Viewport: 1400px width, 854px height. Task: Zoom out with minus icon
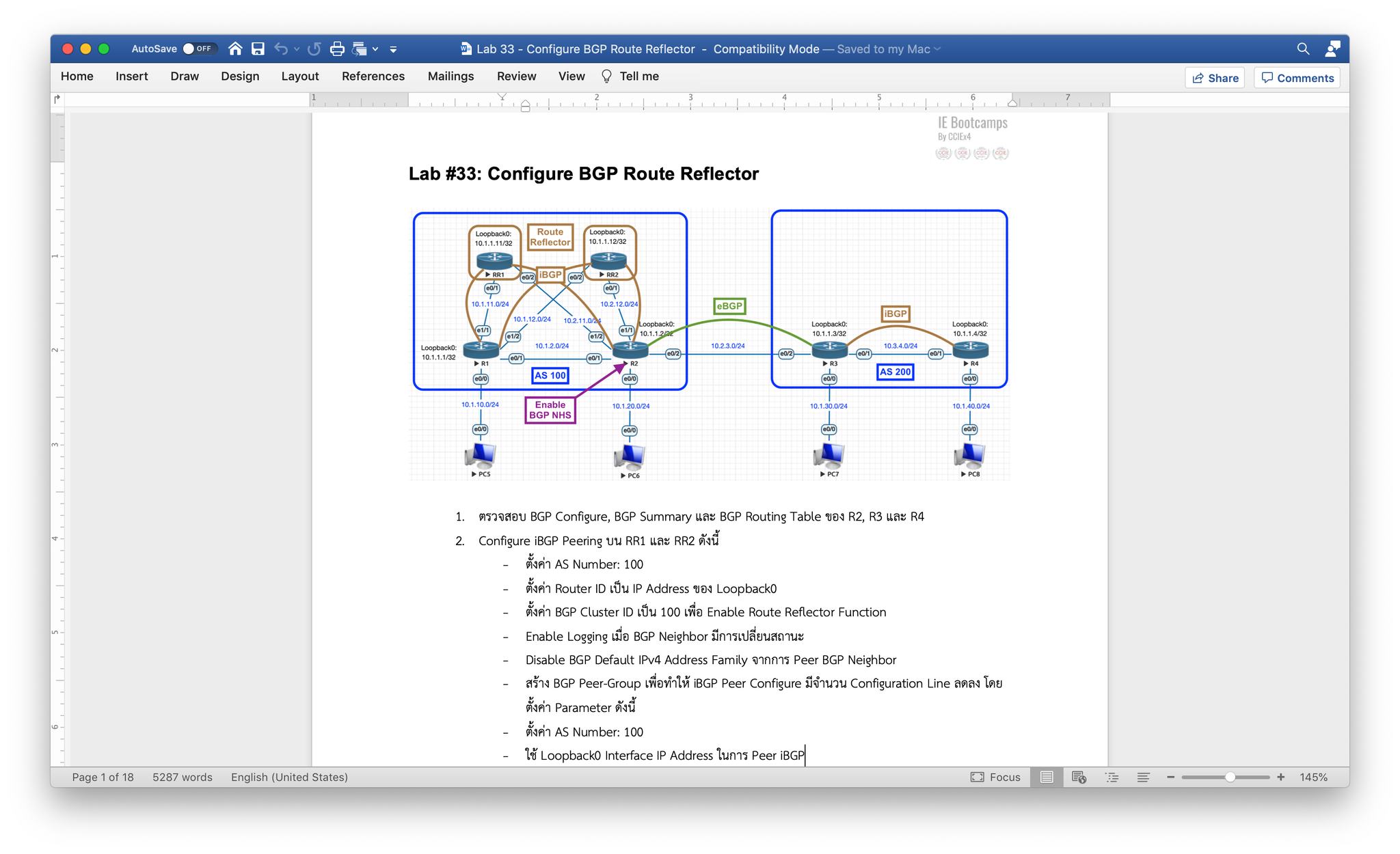[x=1170, y=777]
